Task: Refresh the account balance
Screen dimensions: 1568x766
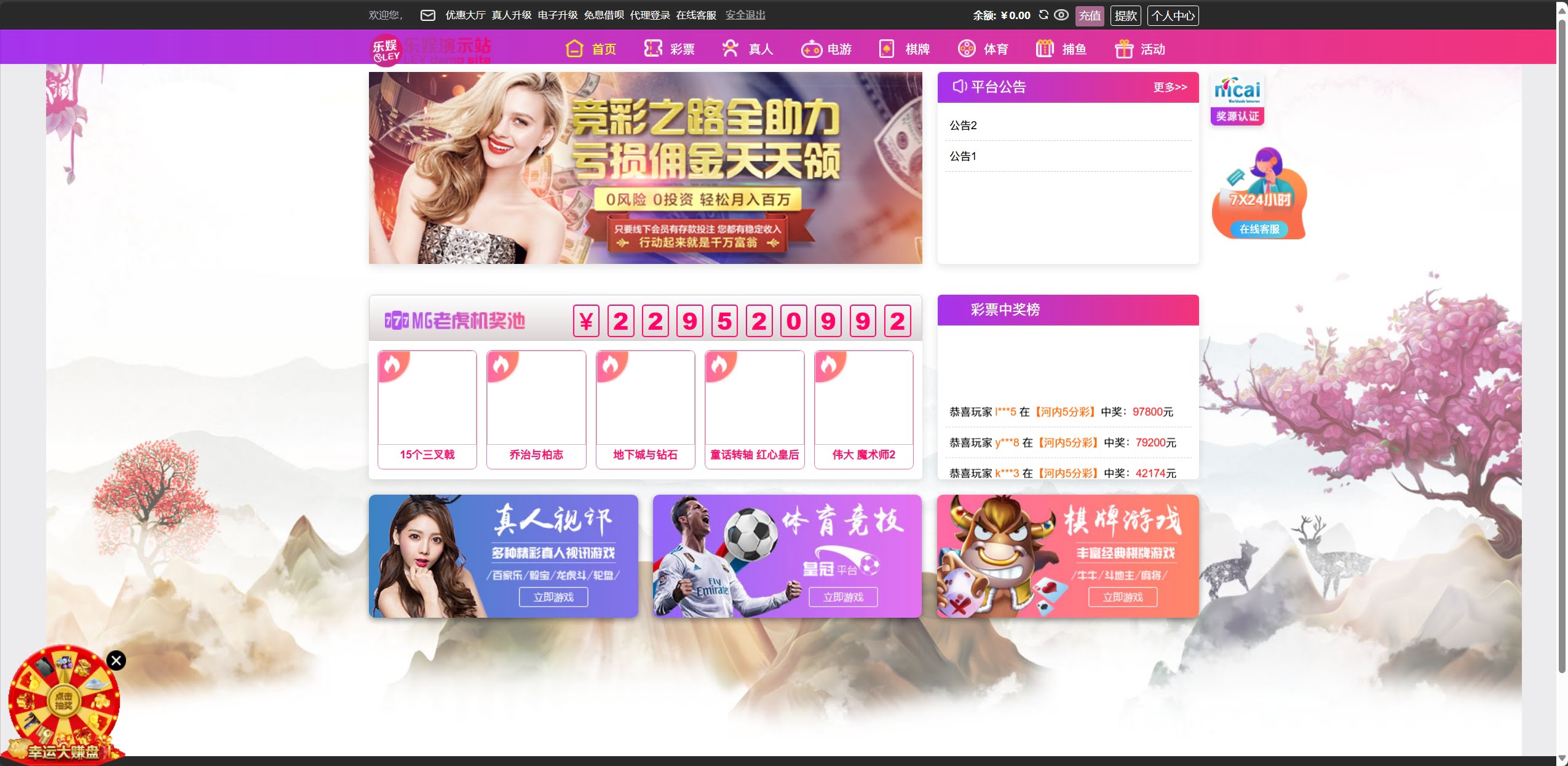Action: tap(1043, 15)
